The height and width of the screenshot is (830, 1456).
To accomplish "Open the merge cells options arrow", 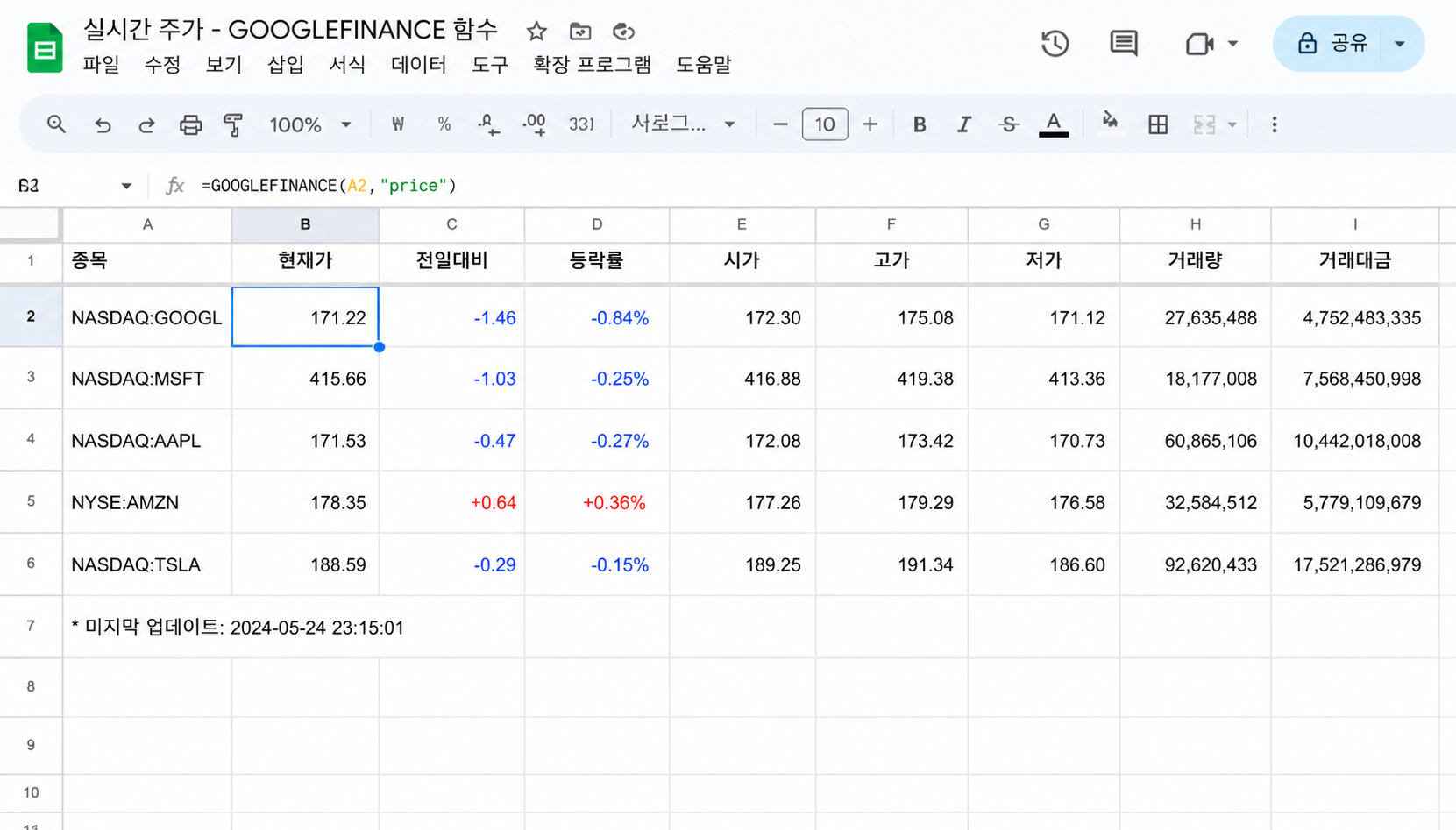I will [1232, 124].
